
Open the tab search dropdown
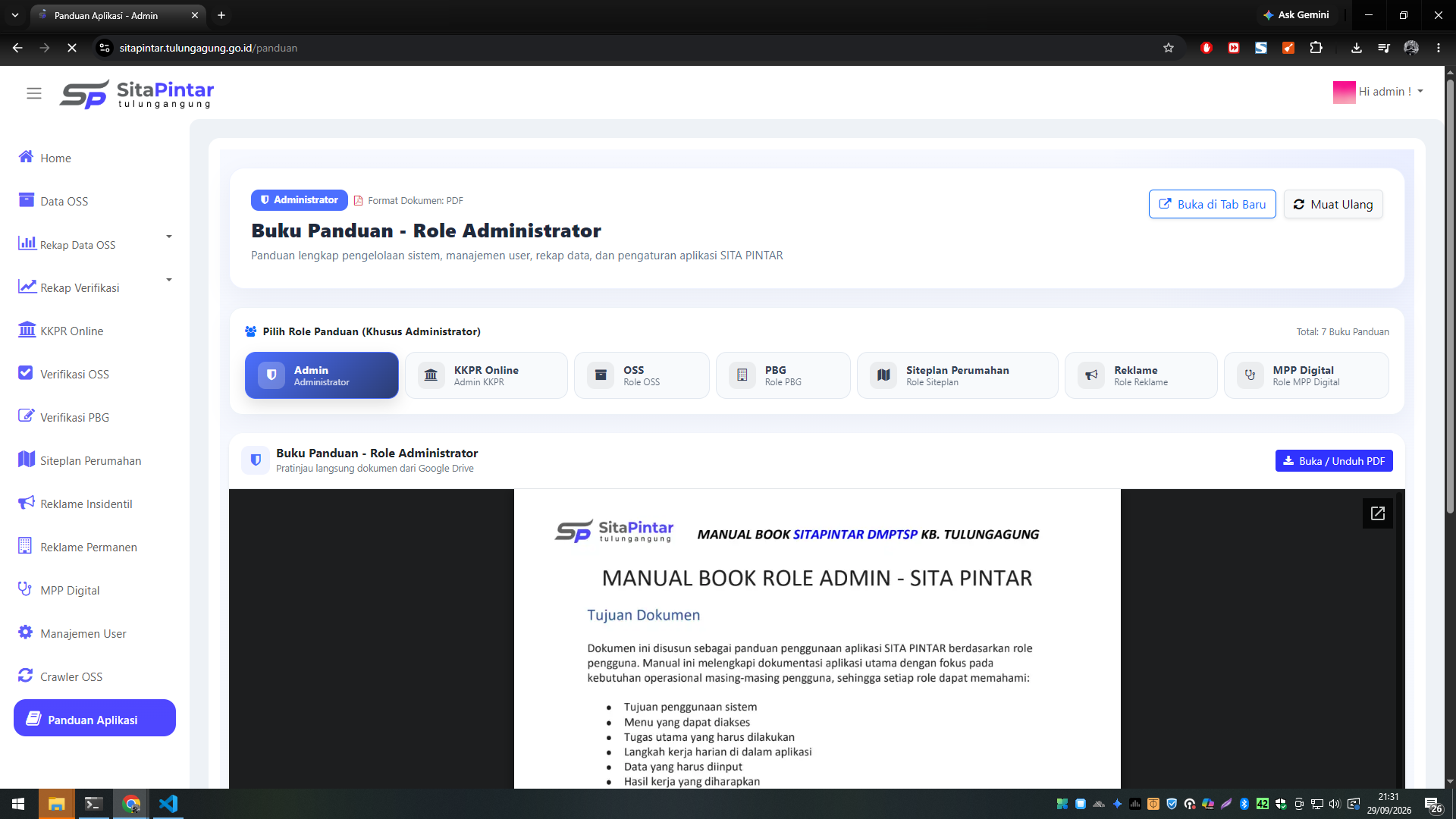pos(15,15)
